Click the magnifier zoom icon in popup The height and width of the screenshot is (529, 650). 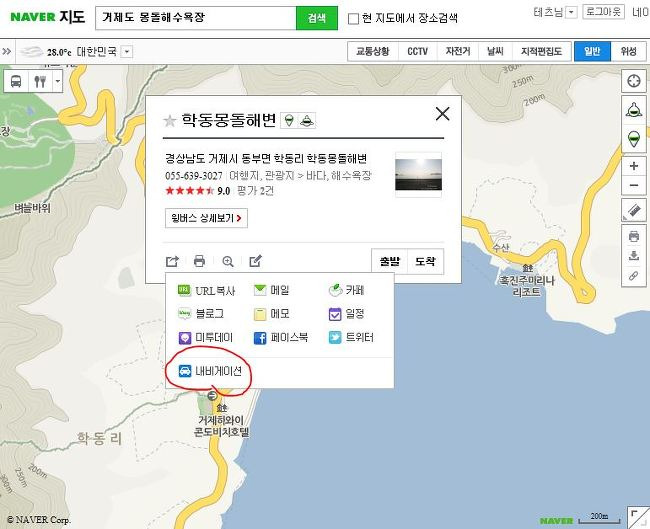pos(228,261)
